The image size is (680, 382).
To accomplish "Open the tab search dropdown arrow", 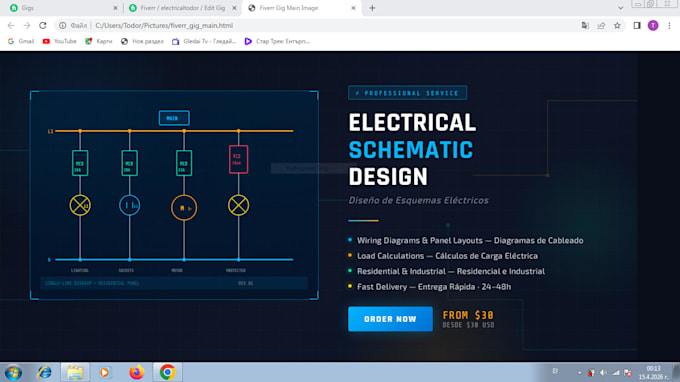I will pos(621,8).
